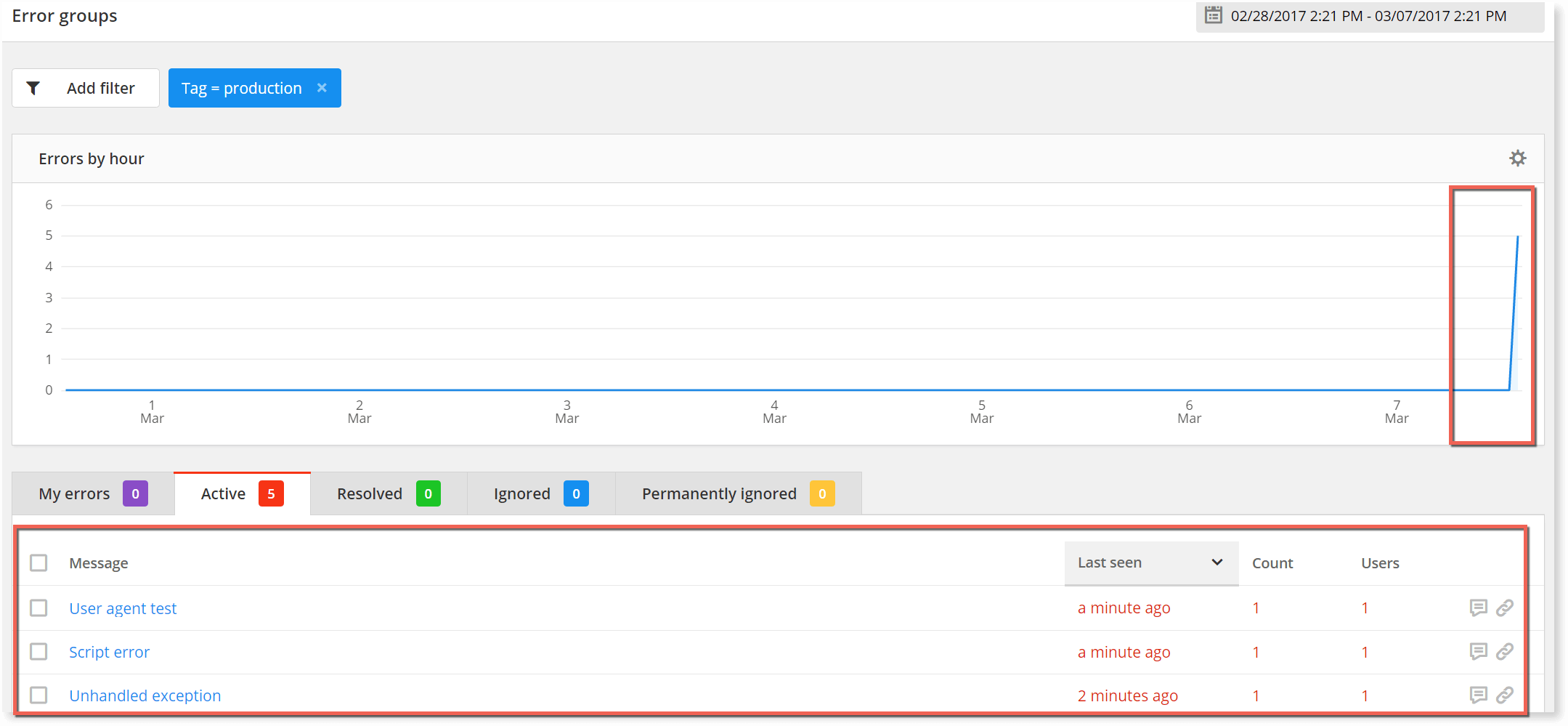Click the link icon for Script error
The width and height of the screenshot is (1568, 726).
click(1505, 651)
